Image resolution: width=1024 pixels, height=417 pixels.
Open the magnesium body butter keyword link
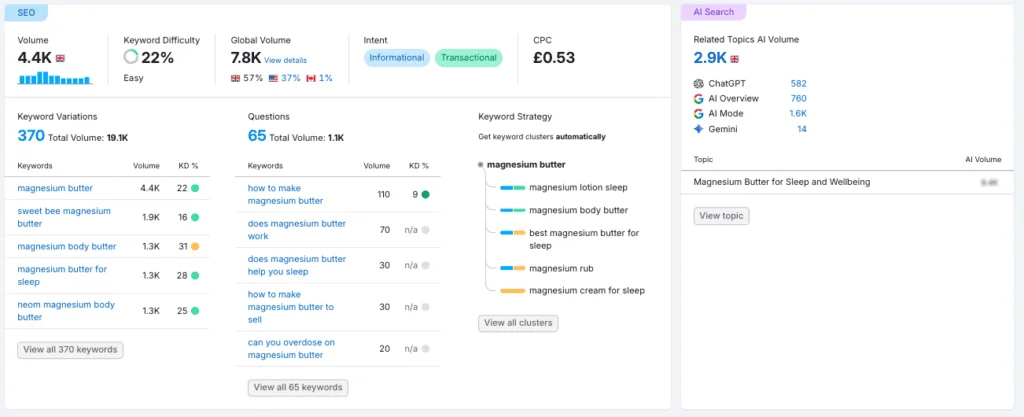click(67, 247)
